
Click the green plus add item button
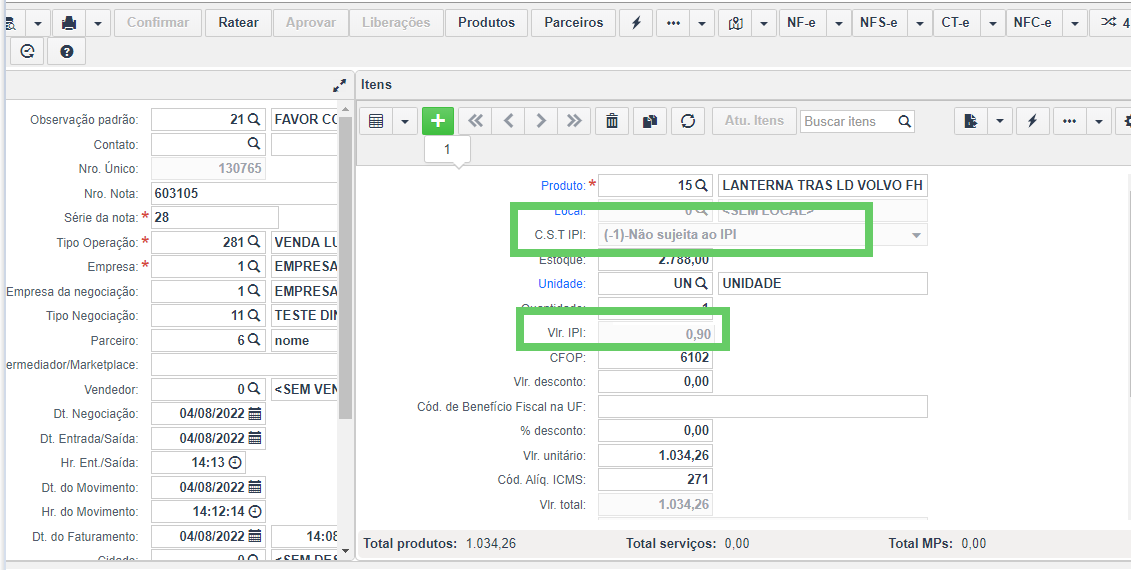coord(438,121)
